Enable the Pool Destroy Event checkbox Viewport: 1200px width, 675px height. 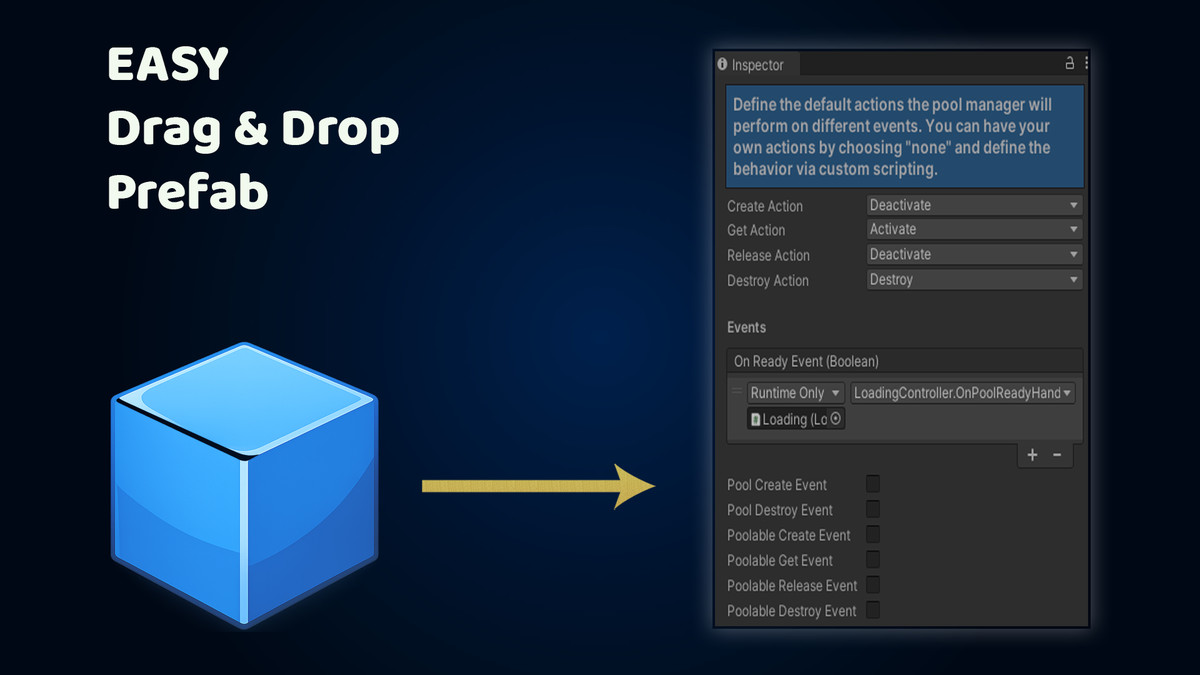(873, 509)
